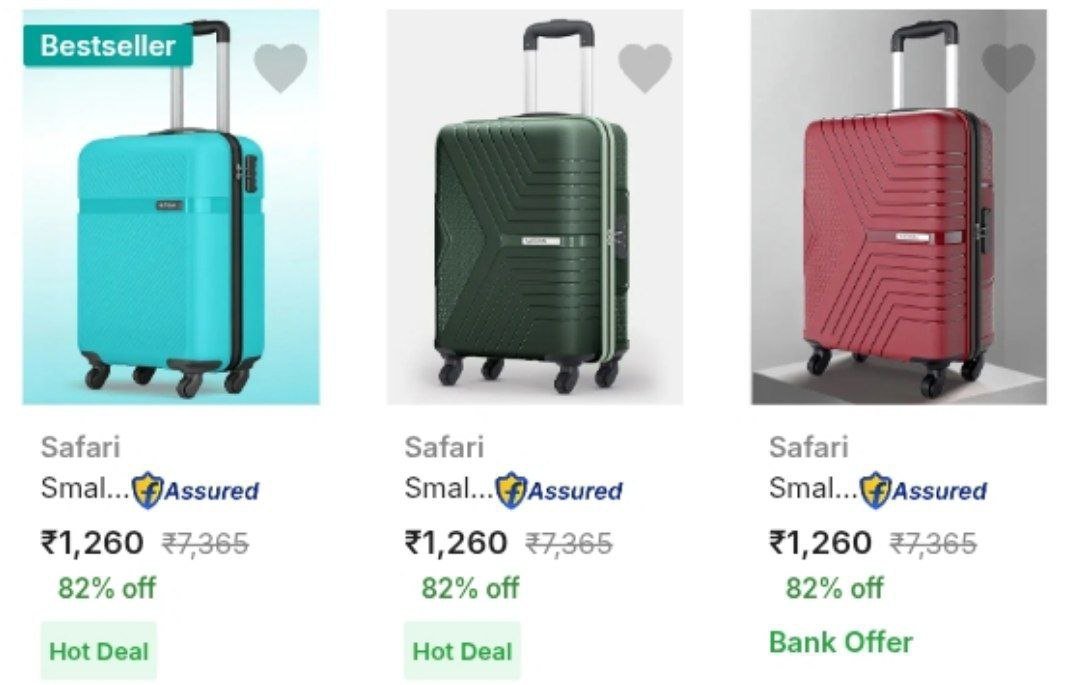Click Safari brand name of red suitcase

808,447
